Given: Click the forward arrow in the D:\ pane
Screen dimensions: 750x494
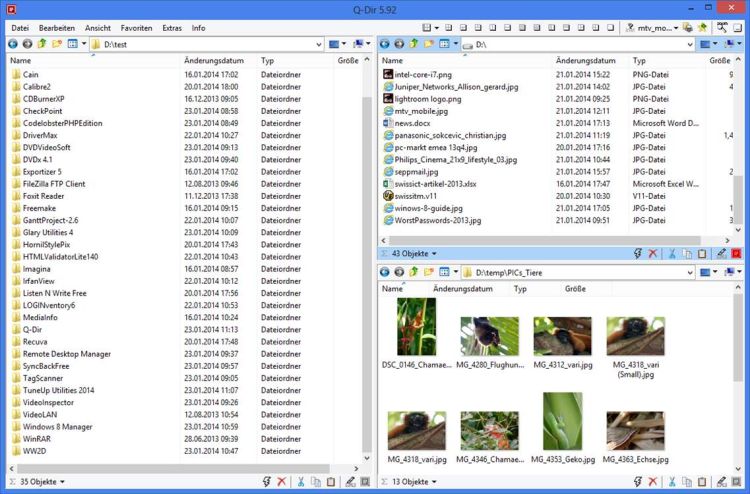Looking at the screenshot, I should pyautogui.click(x=398, y=44).
